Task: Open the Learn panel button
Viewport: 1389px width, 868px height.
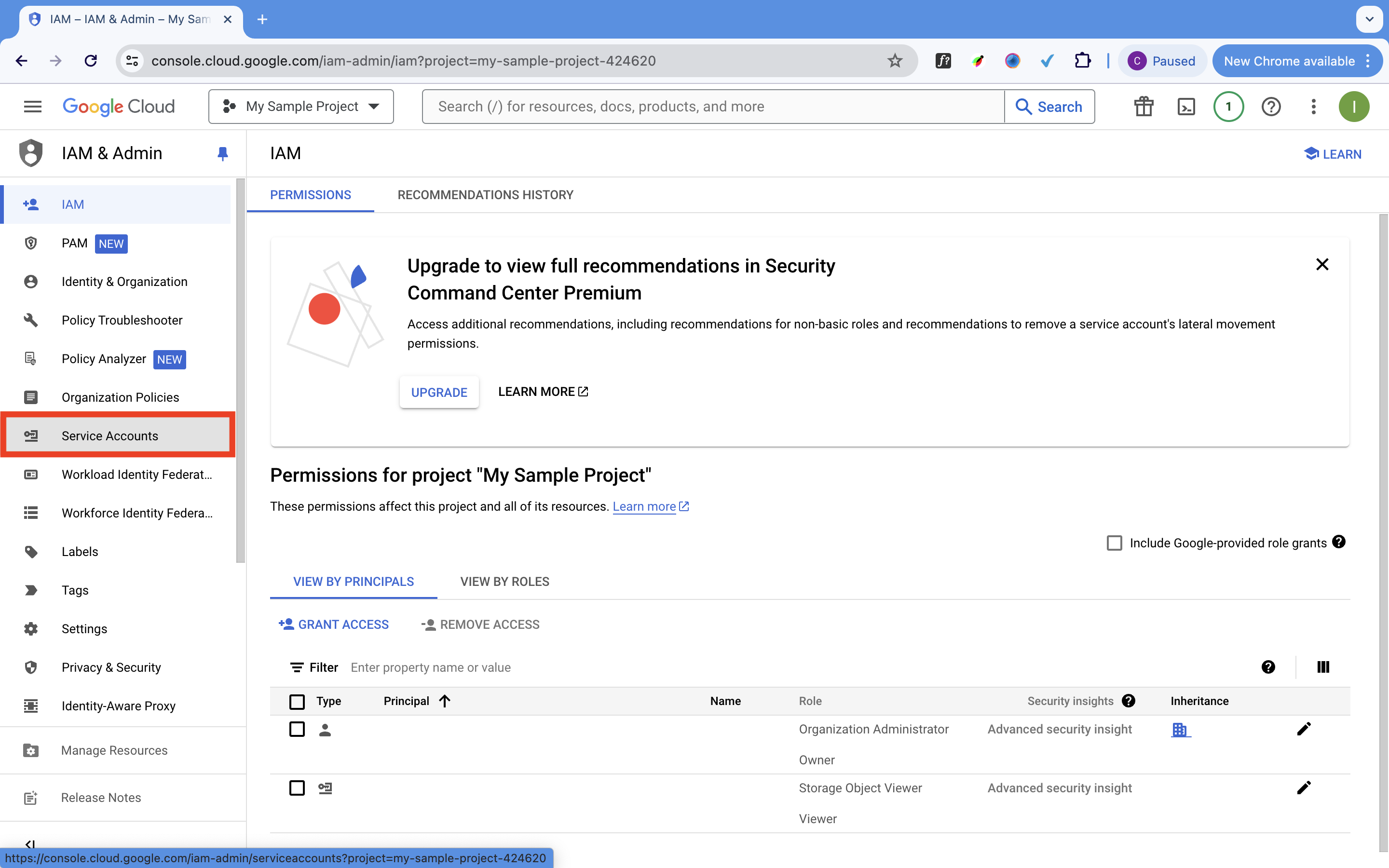Action: tap(1333, 154)
